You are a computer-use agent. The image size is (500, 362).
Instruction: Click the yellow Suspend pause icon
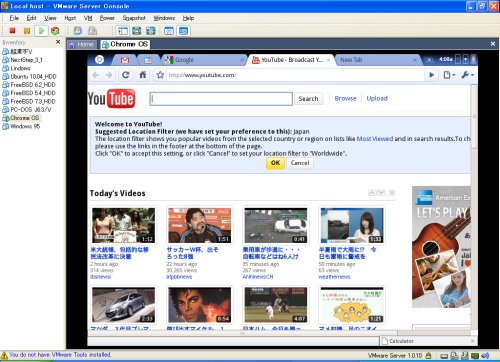[x=27, y=31]
